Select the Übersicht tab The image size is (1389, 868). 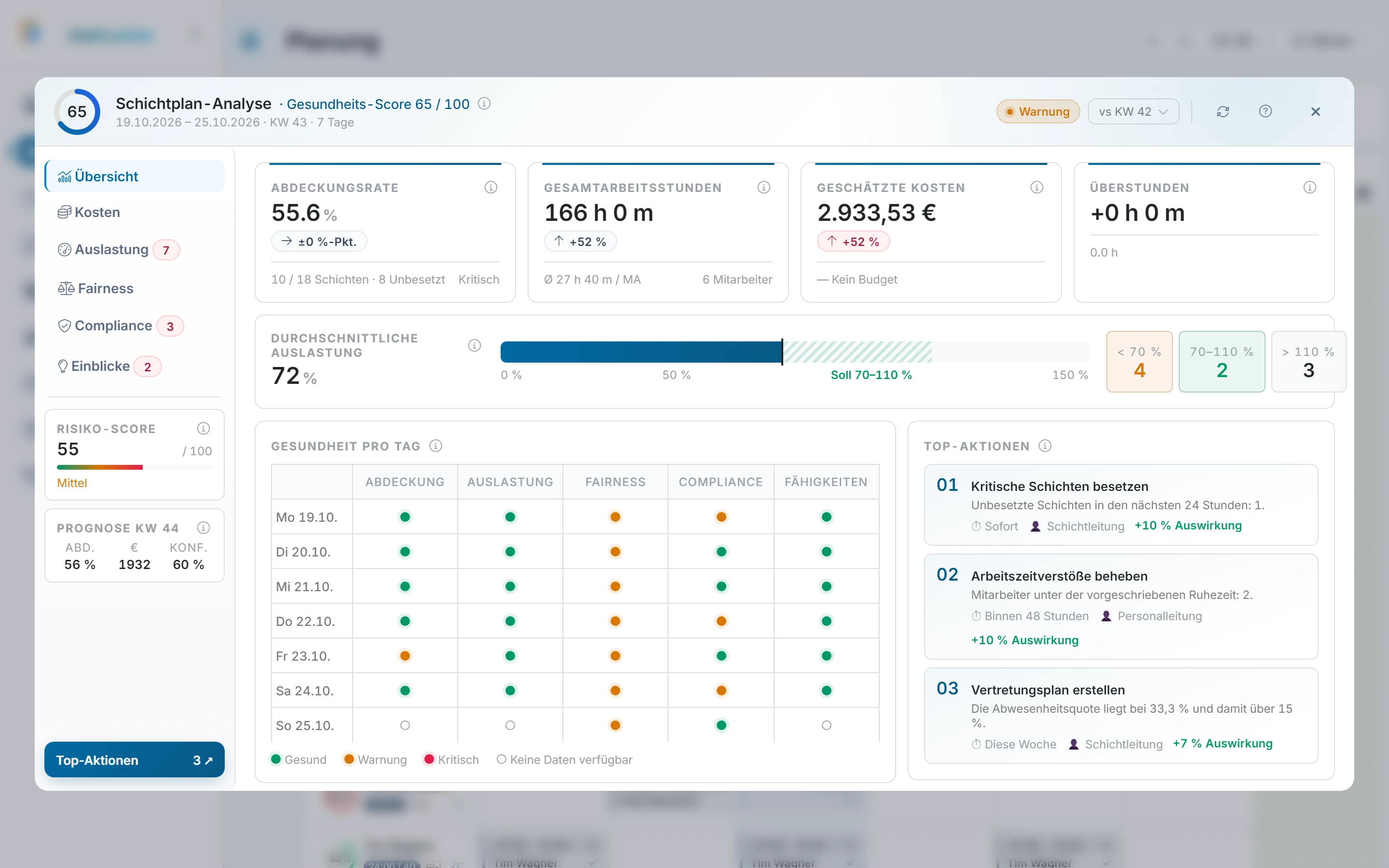click(135, 176)
